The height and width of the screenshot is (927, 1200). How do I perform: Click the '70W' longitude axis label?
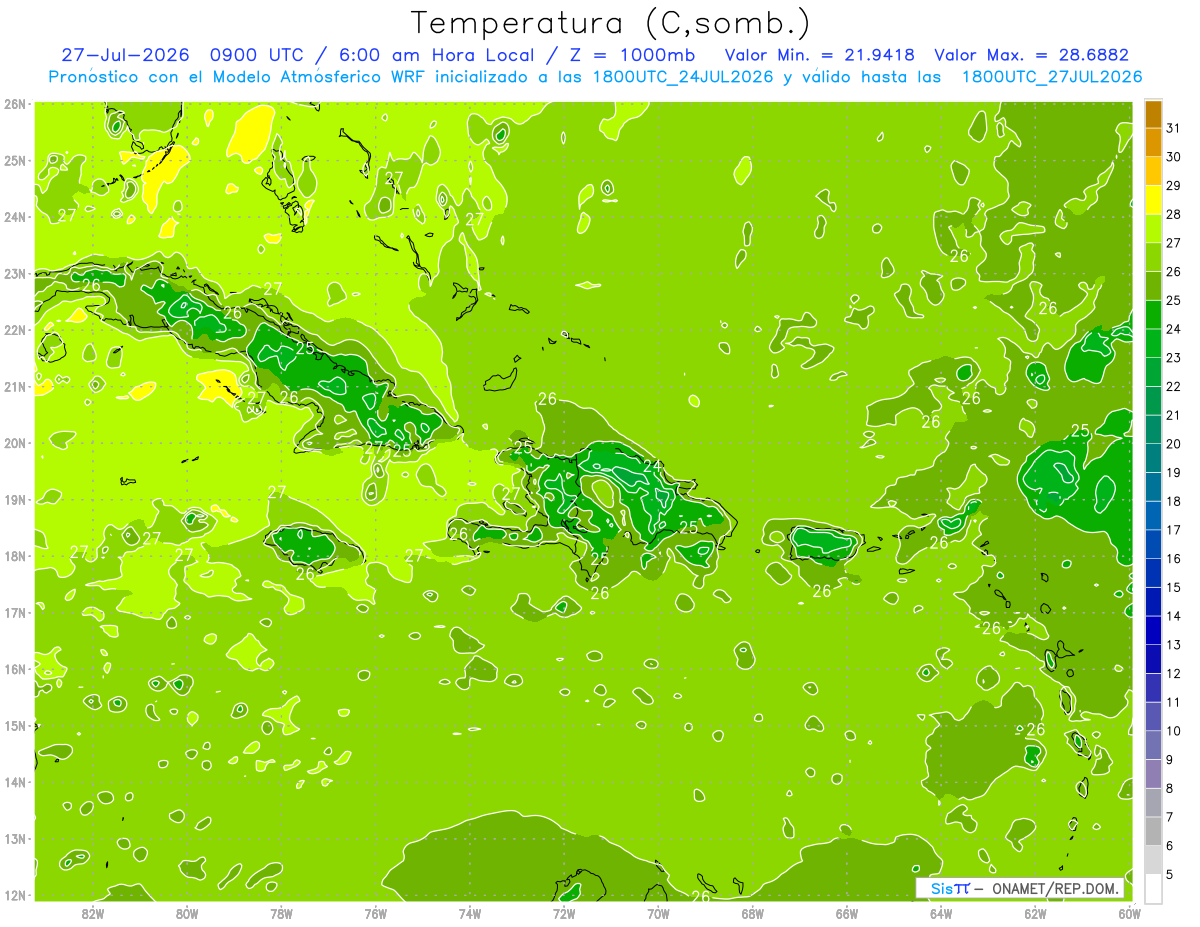click(x=658, y=913)
